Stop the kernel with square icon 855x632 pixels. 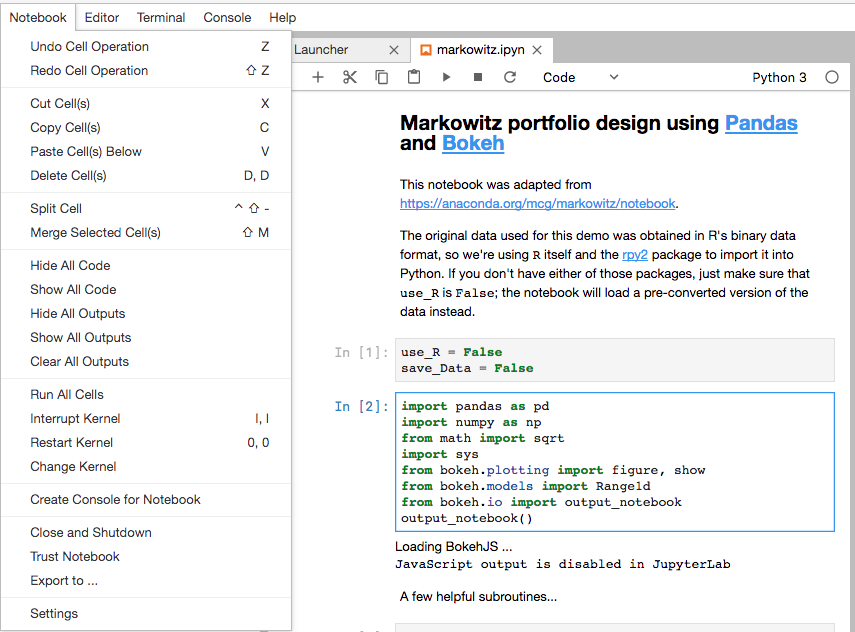pos(478,77)
